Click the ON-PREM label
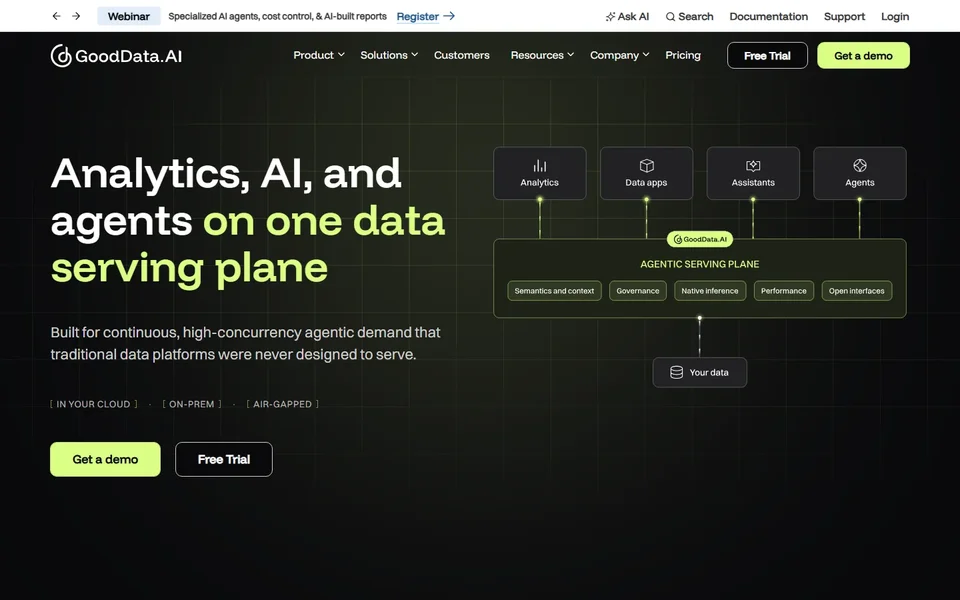 (192, 404)
